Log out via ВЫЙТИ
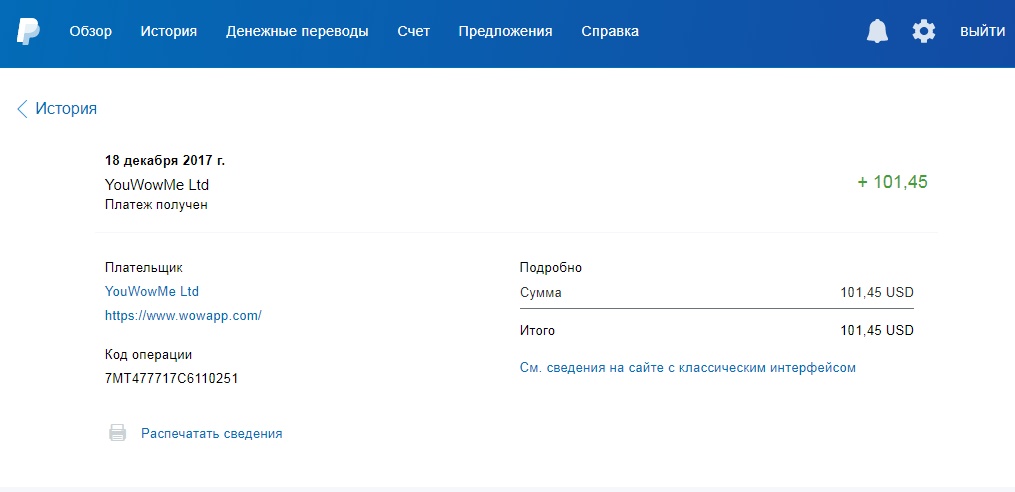 coord(983,31)
